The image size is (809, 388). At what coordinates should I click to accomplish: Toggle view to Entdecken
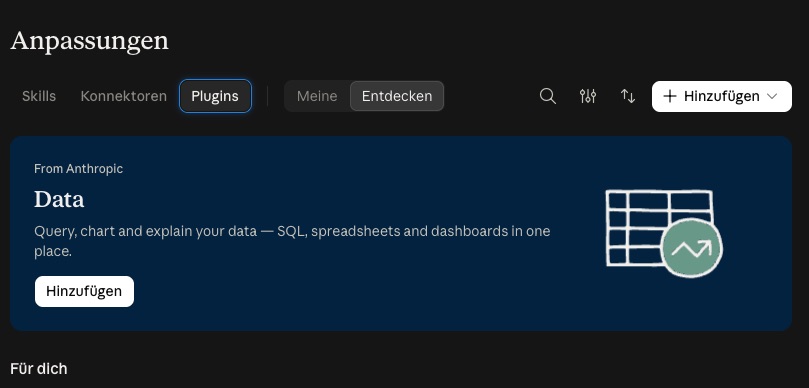pos(397,96)
